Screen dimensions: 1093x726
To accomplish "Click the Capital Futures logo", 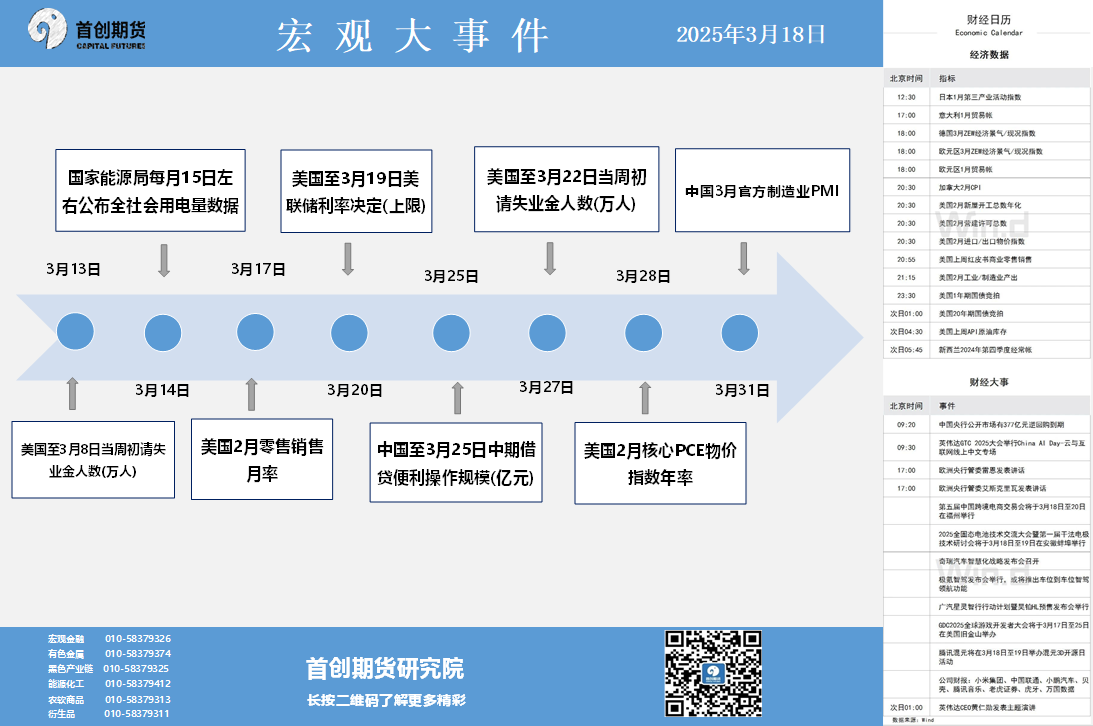I will pos(86,30).
